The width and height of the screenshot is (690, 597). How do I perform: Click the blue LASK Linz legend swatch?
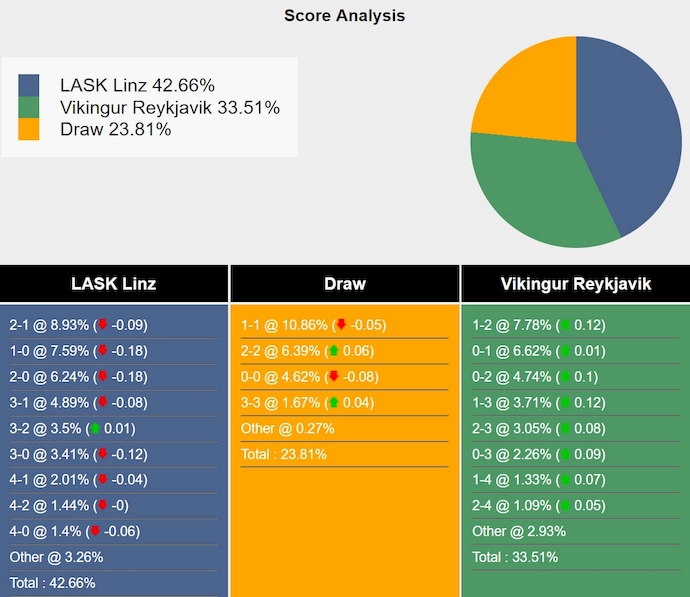pos(29,85)
